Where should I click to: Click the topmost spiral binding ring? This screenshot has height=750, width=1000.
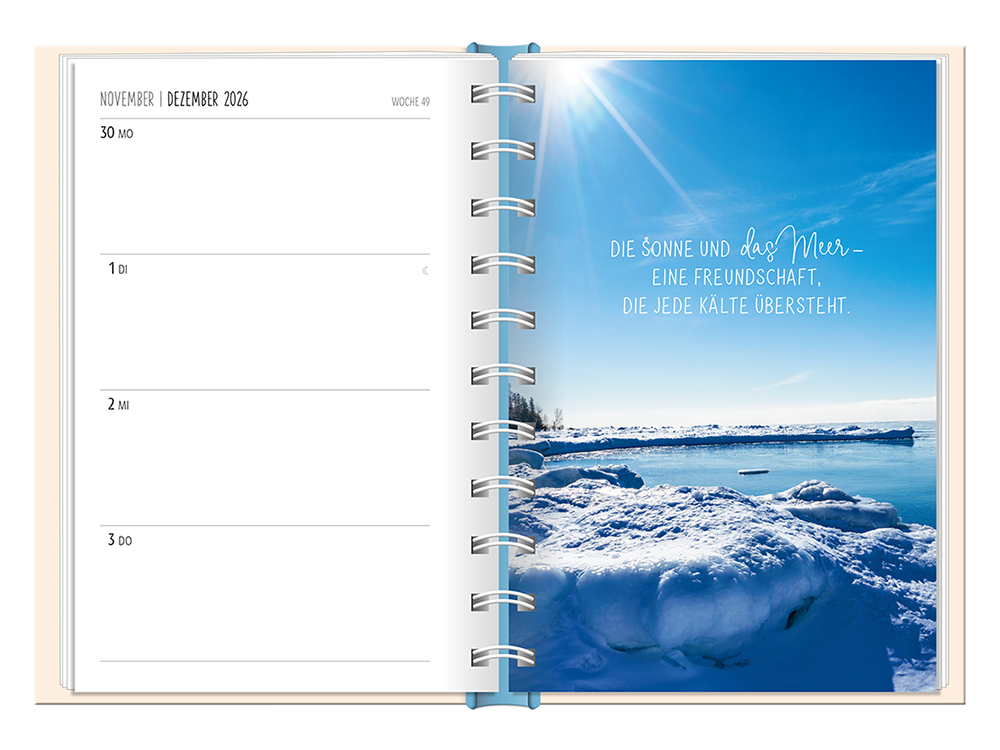(502, 93)
